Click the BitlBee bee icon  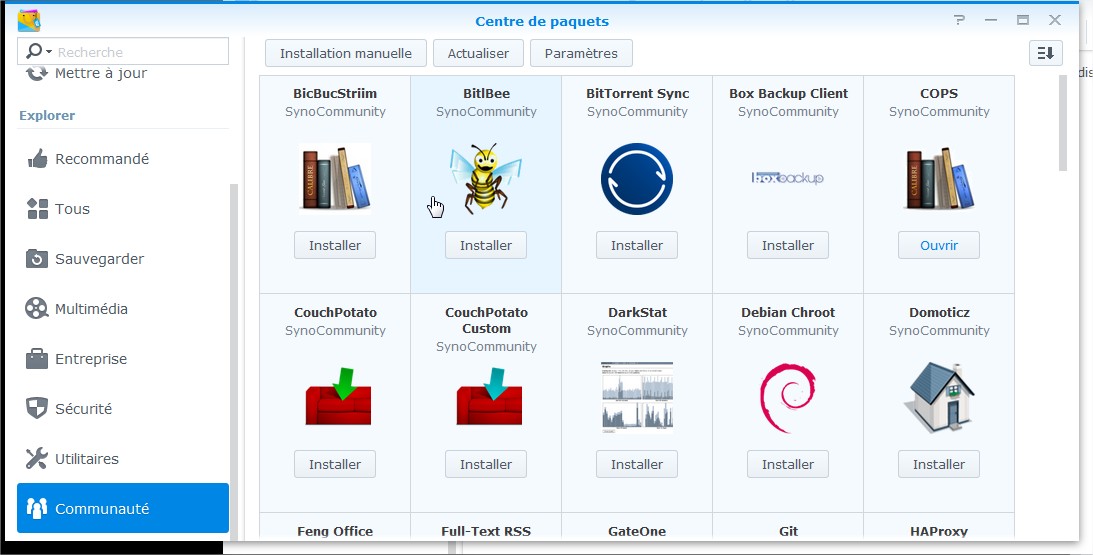(486, 178)
